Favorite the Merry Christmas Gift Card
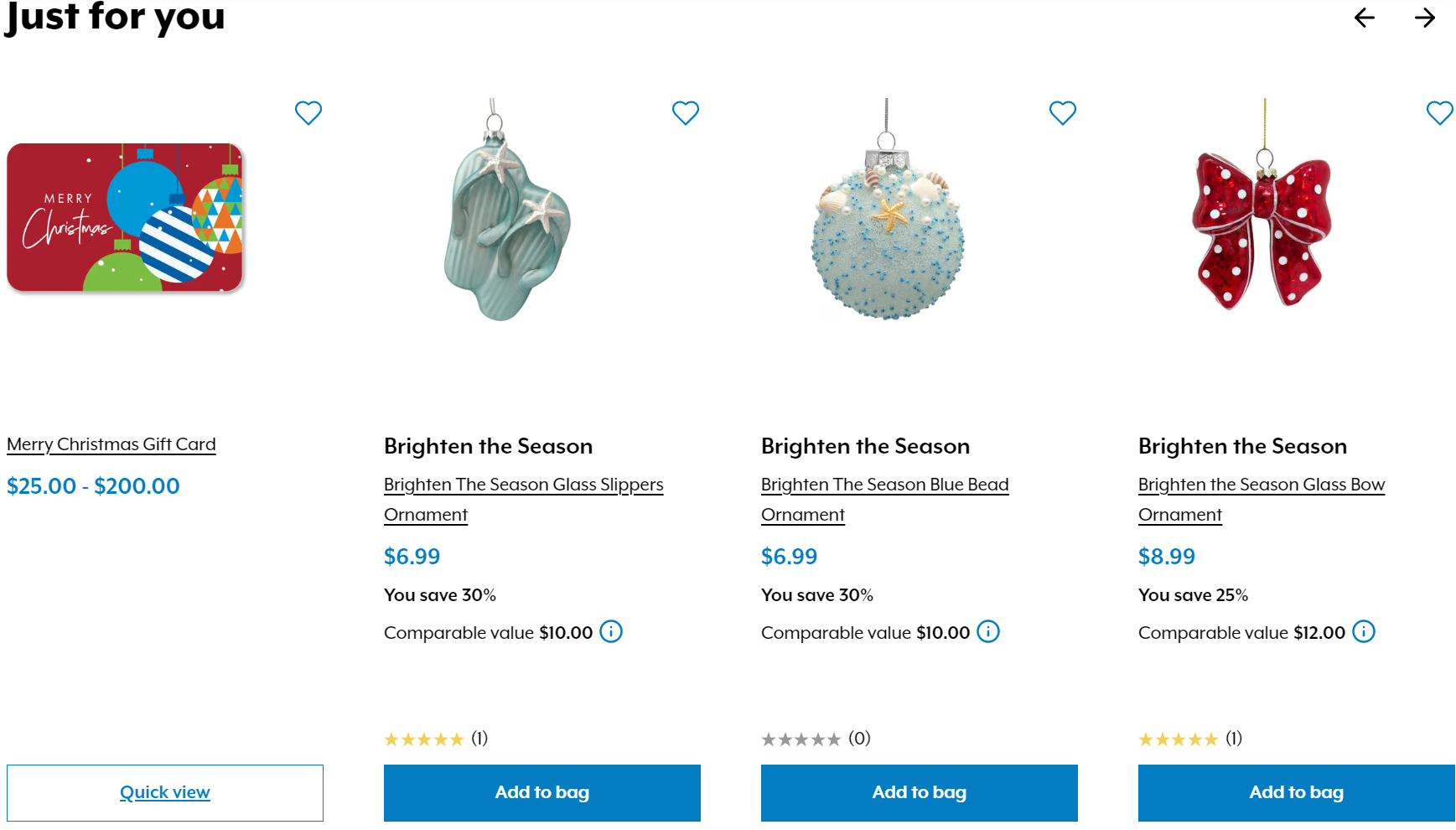 (308, 112)
